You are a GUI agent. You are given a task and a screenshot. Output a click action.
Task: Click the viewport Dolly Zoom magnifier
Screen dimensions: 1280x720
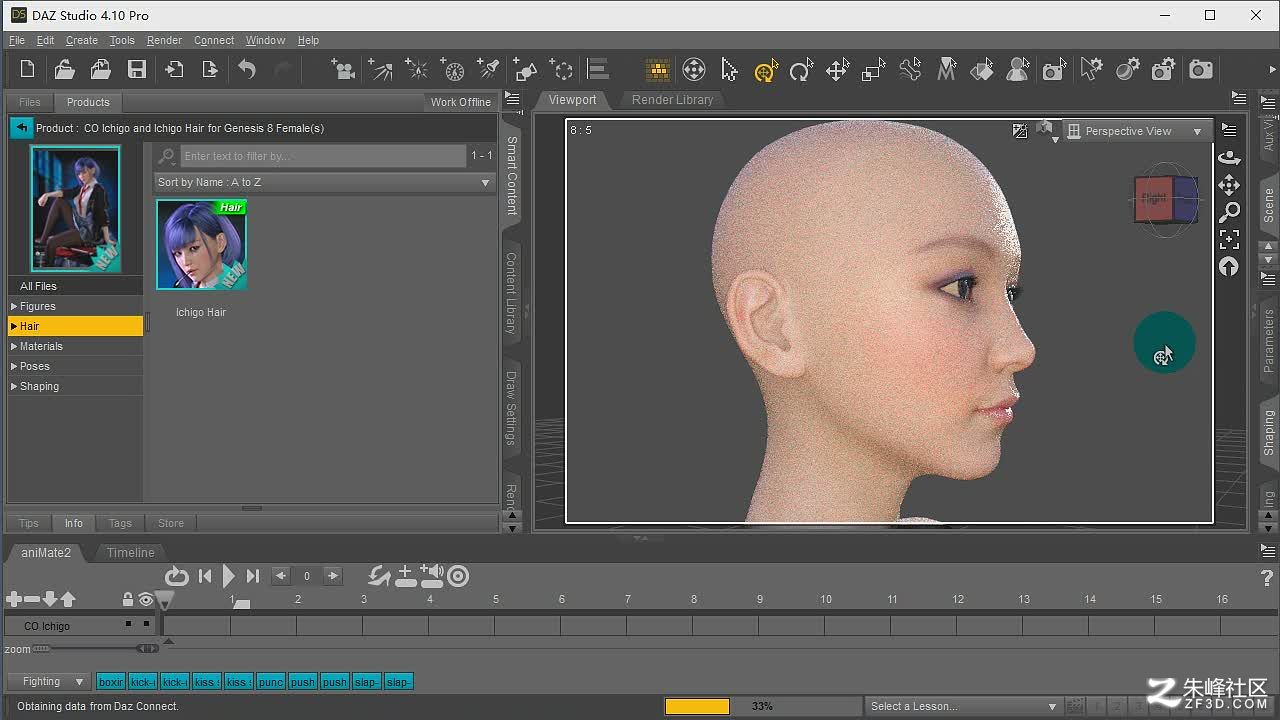click(x=1230, y=212)
